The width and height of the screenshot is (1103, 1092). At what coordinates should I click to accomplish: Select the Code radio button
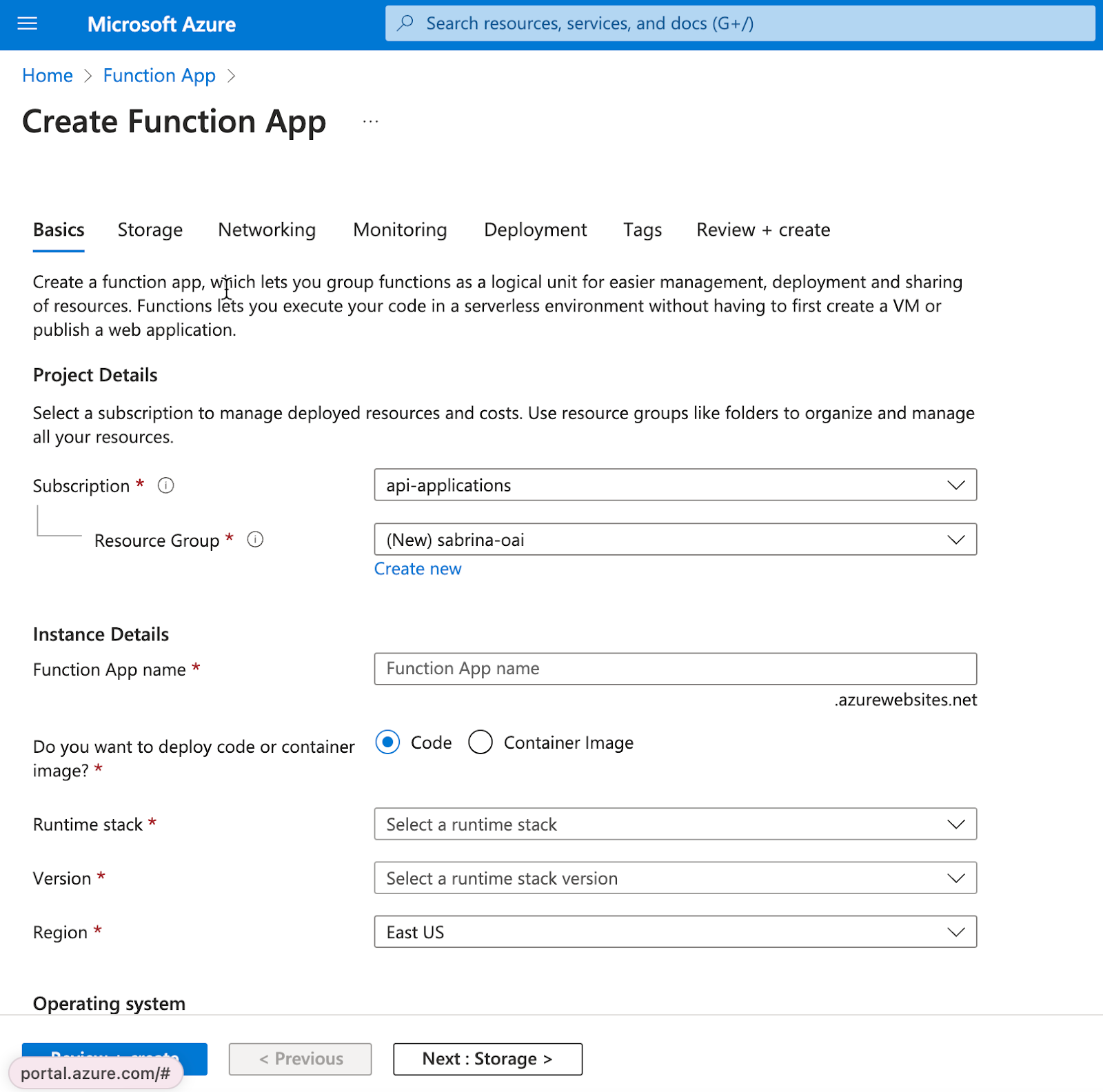point(387,742)
